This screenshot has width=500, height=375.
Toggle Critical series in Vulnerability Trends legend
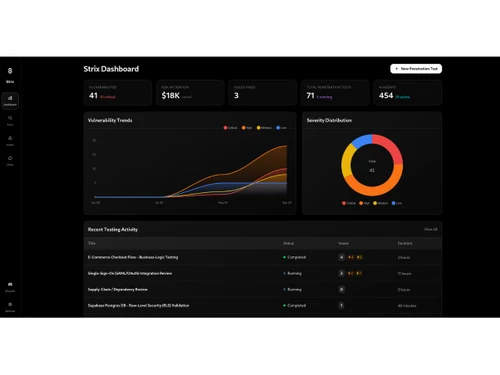[230, 128]
